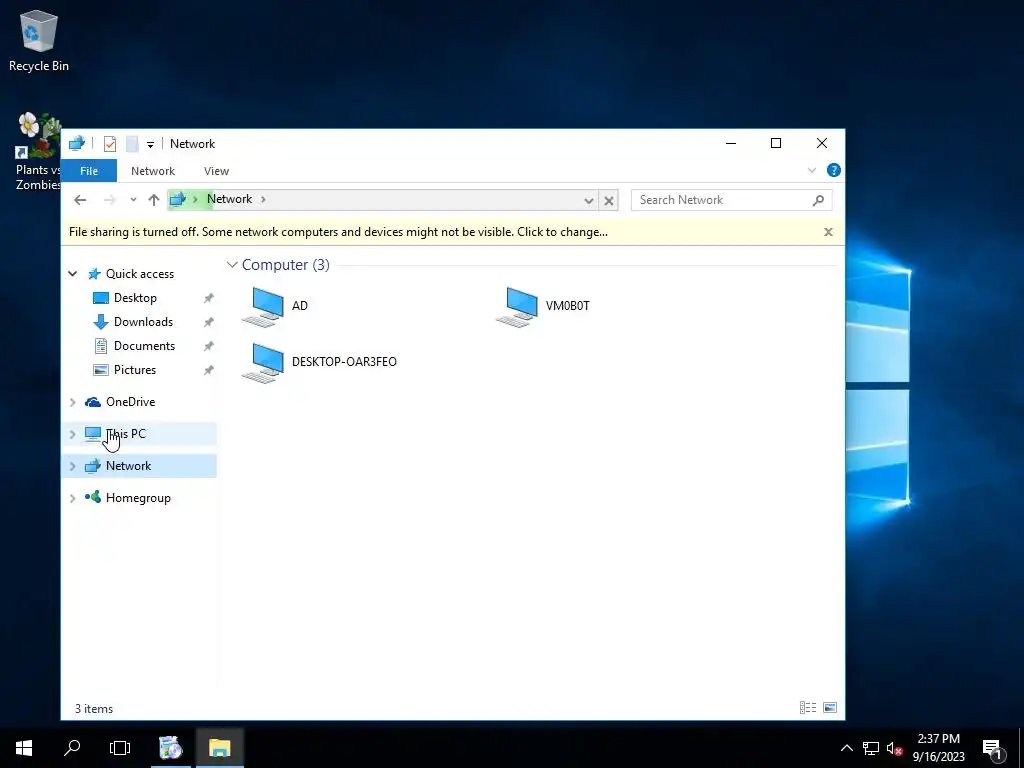Click the 3 items status bar text
Viewport: 1024px width, 768px height.
pyautogui.click(x=94, y=709)
